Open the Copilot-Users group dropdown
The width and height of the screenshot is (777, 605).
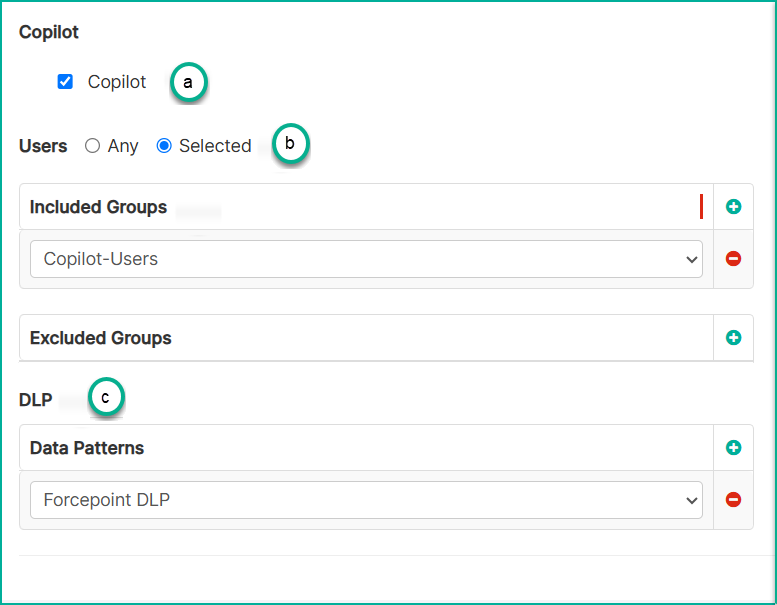click(366, 259)
